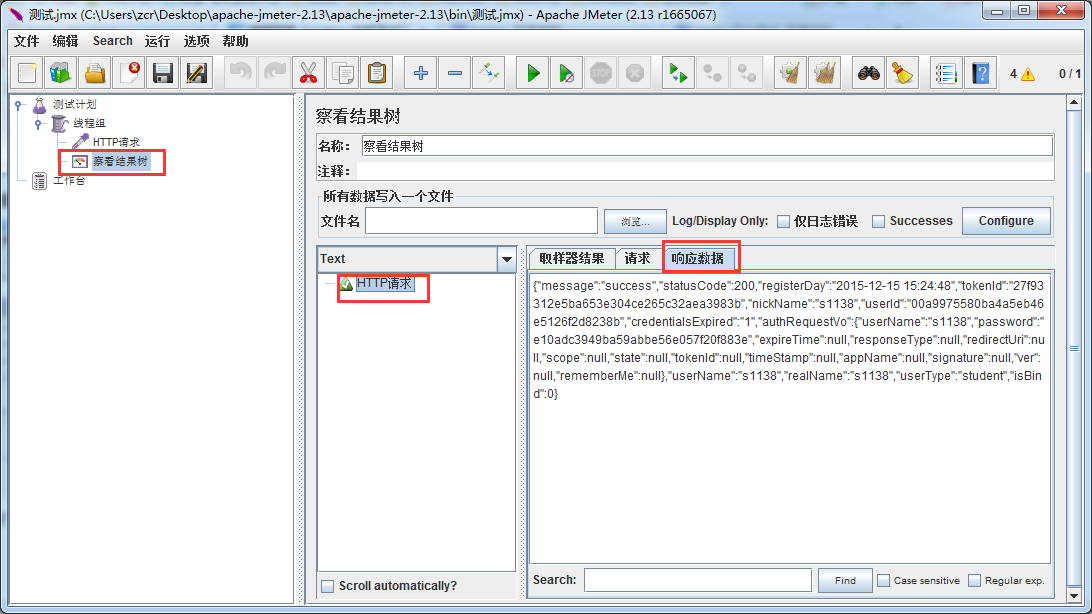Viewport: 1092px width, 614px height.
Task: Toggle the 仅日志错误 checkbox
Action: tap(783, 221)
